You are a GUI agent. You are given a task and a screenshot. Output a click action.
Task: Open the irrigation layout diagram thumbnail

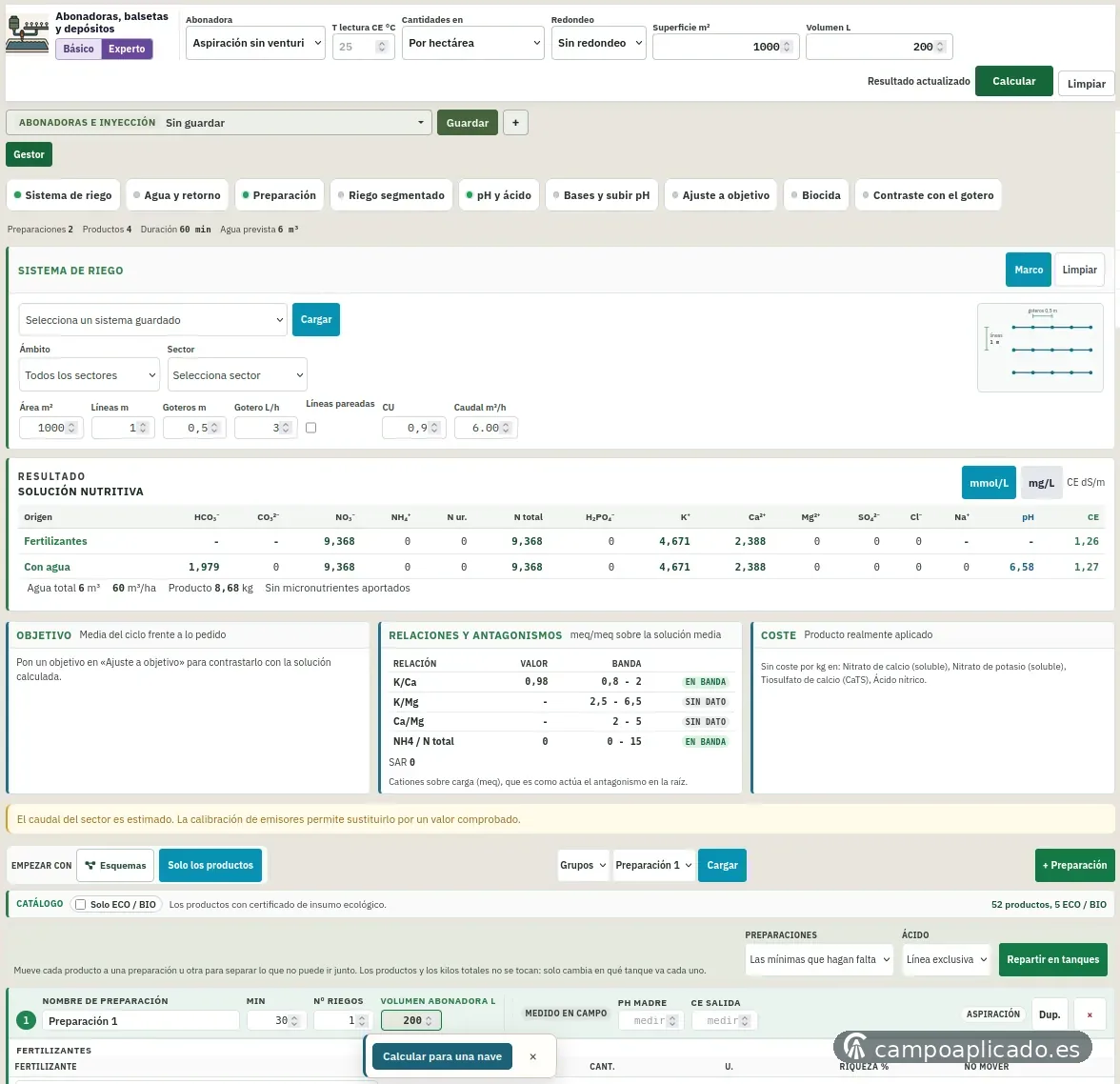click(1040, 348)
